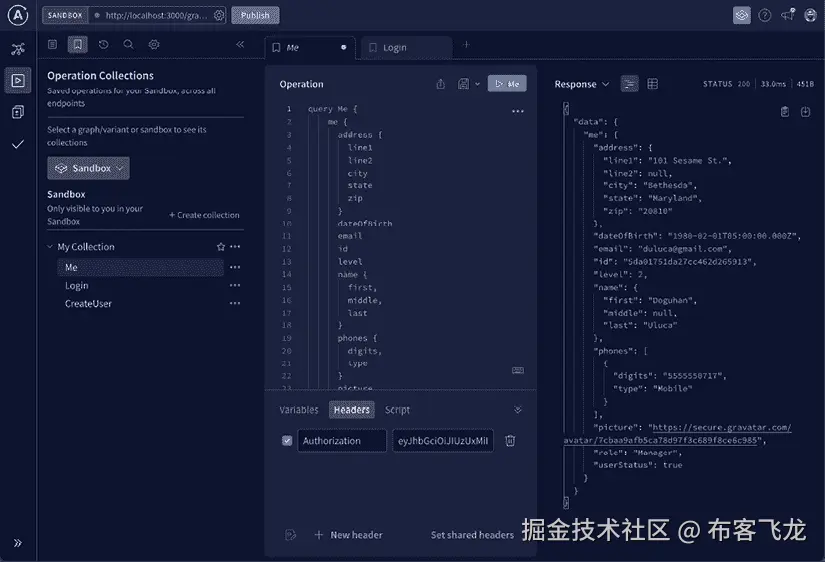Open more options for CreateUser operation
The image size is (825, 562).
coord(235,303)
